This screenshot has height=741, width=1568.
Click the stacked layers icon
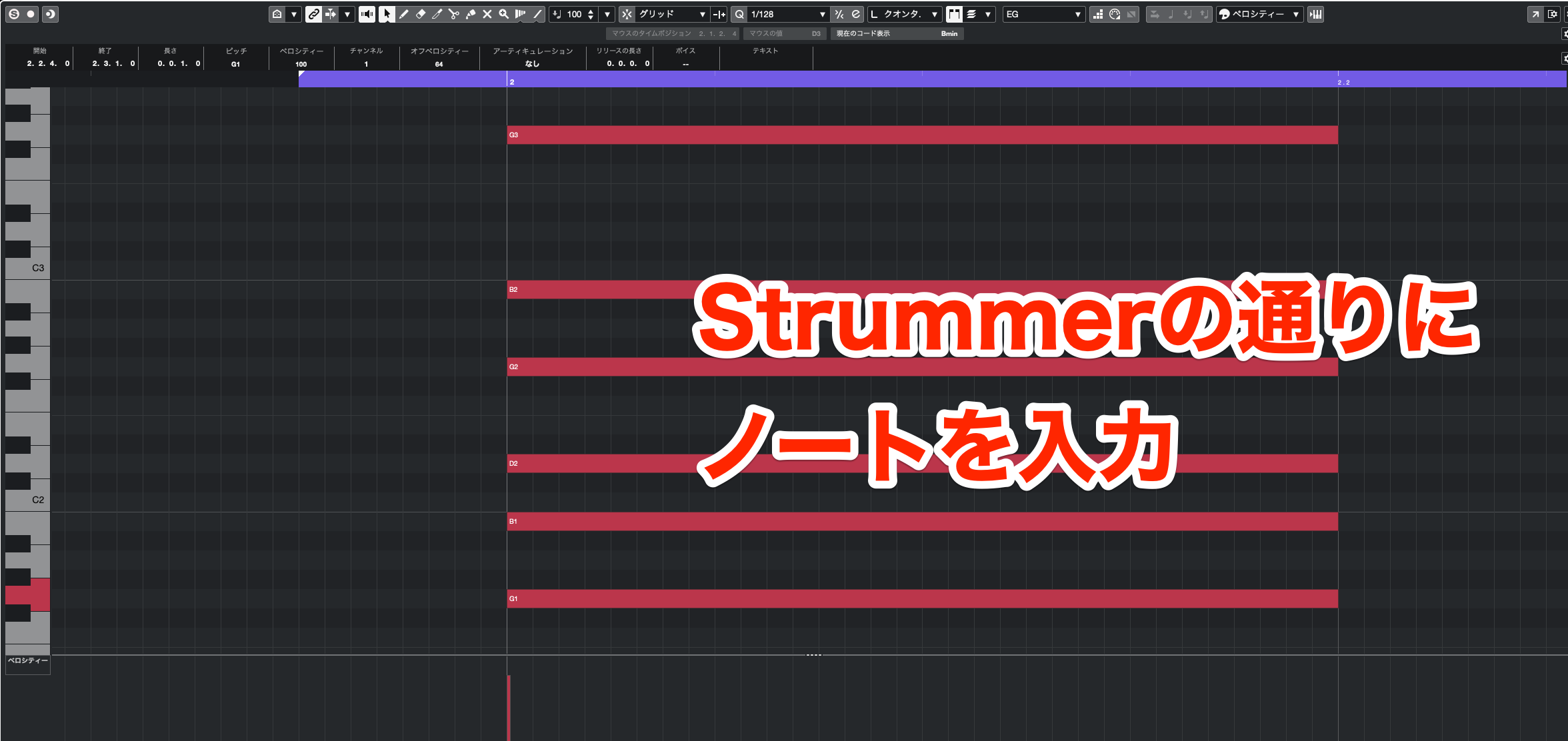pos(971,14)
